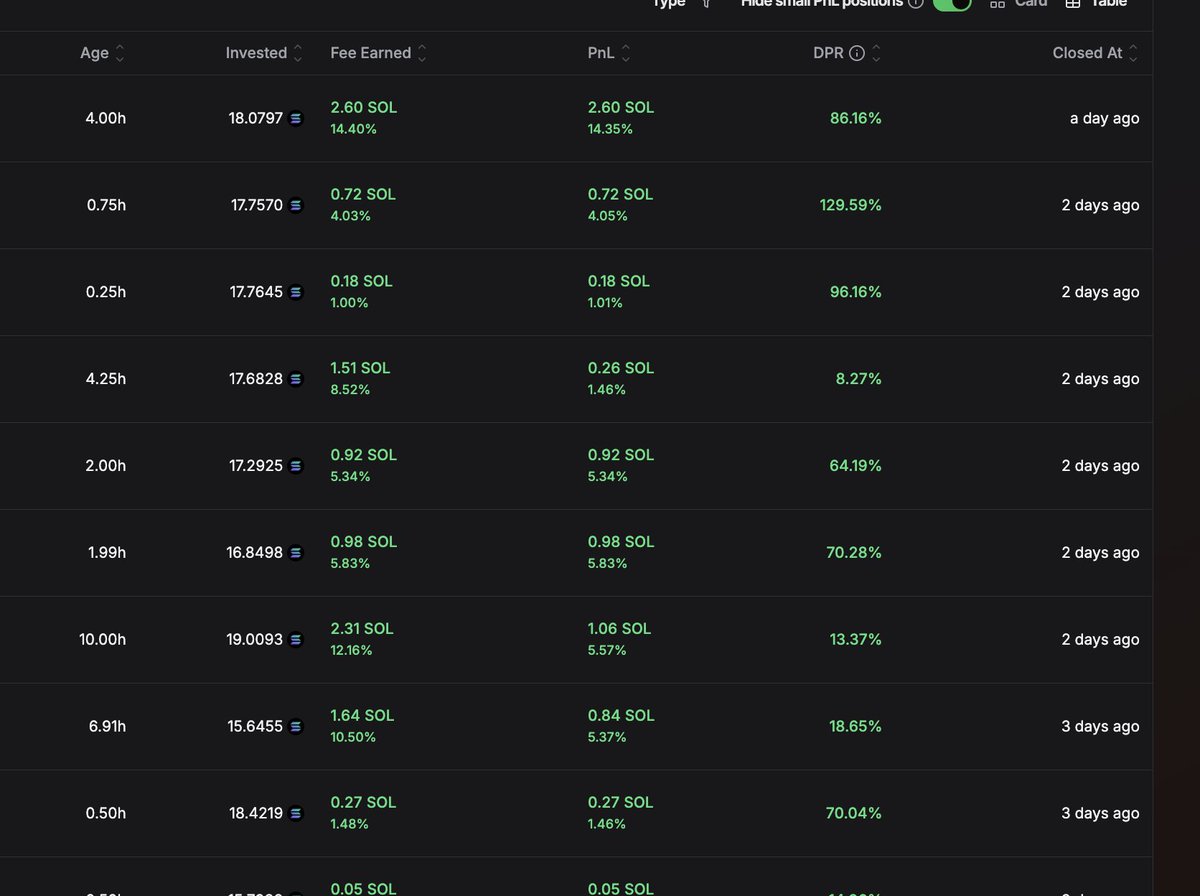The width and height of the screenshot is (1200, 896).
Task: Click the 70.04% DPR value
Action: pyautogui.click(x=854, y=814)
